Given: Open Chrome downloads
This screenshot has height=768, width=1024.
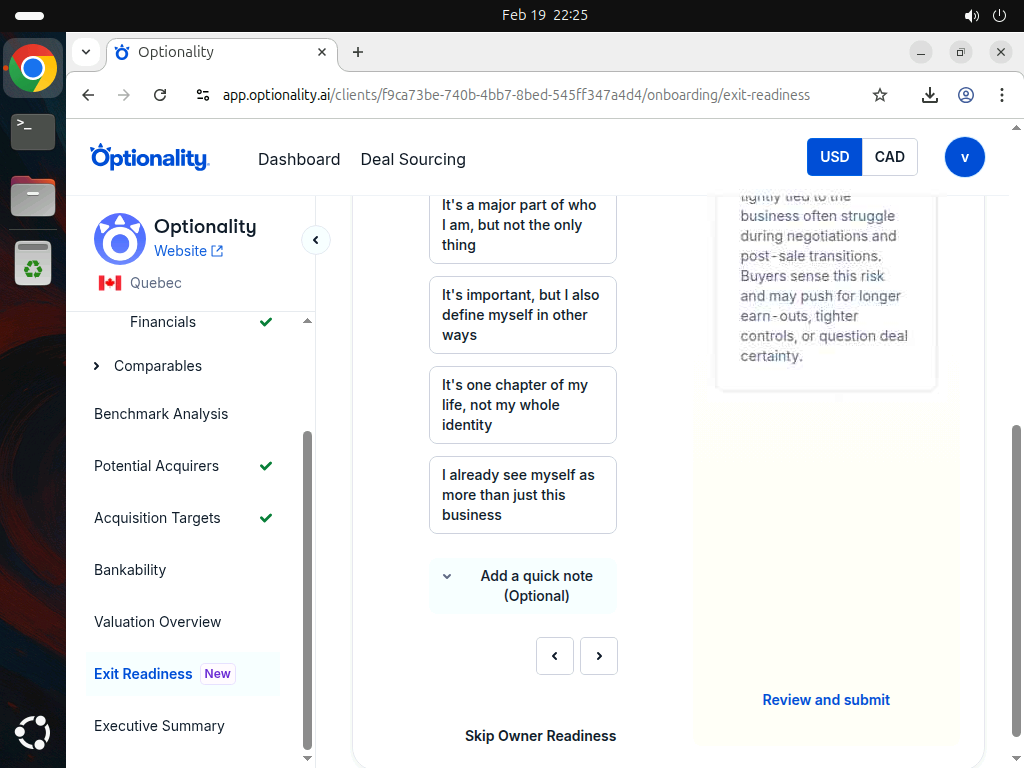Looking at the screenshot, I should (x=930, y=95).
